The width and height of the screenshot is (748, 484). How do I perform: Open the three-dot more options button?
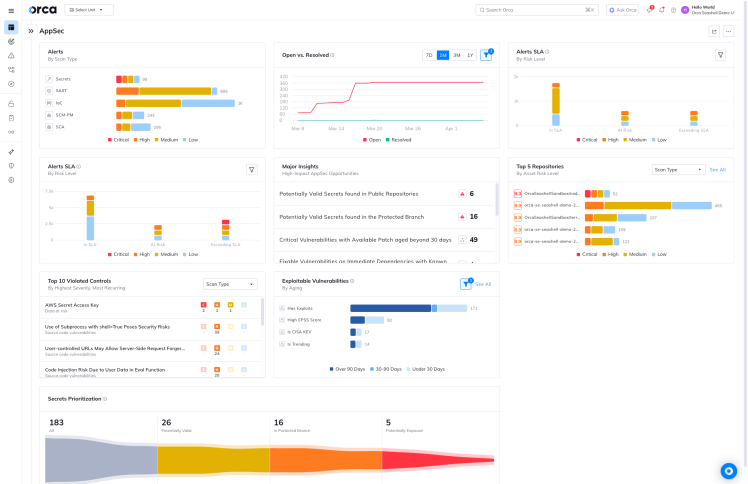pyautogui.click(x=728, y=31)
